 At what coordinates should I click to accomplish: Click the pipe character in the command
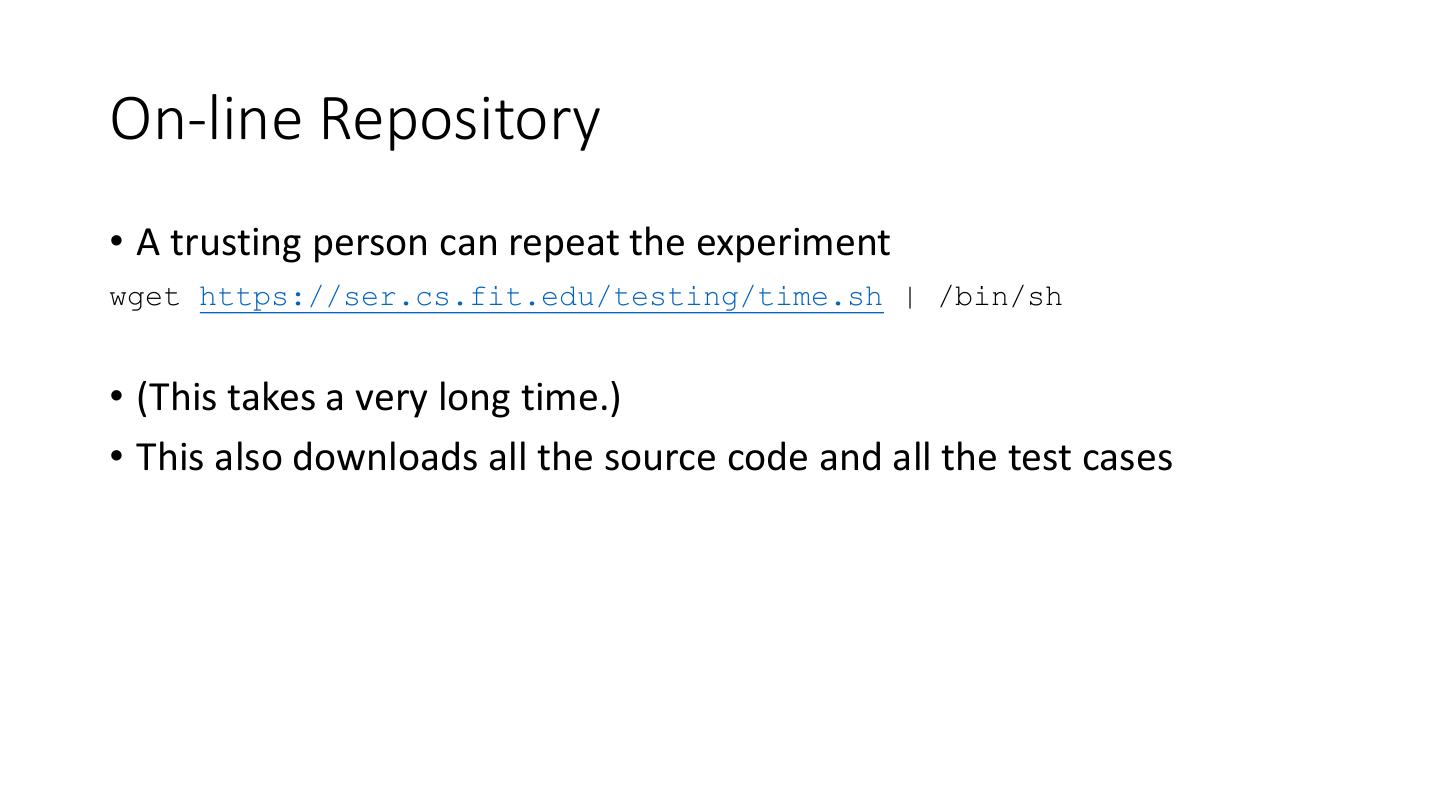[x=910, y=297]
